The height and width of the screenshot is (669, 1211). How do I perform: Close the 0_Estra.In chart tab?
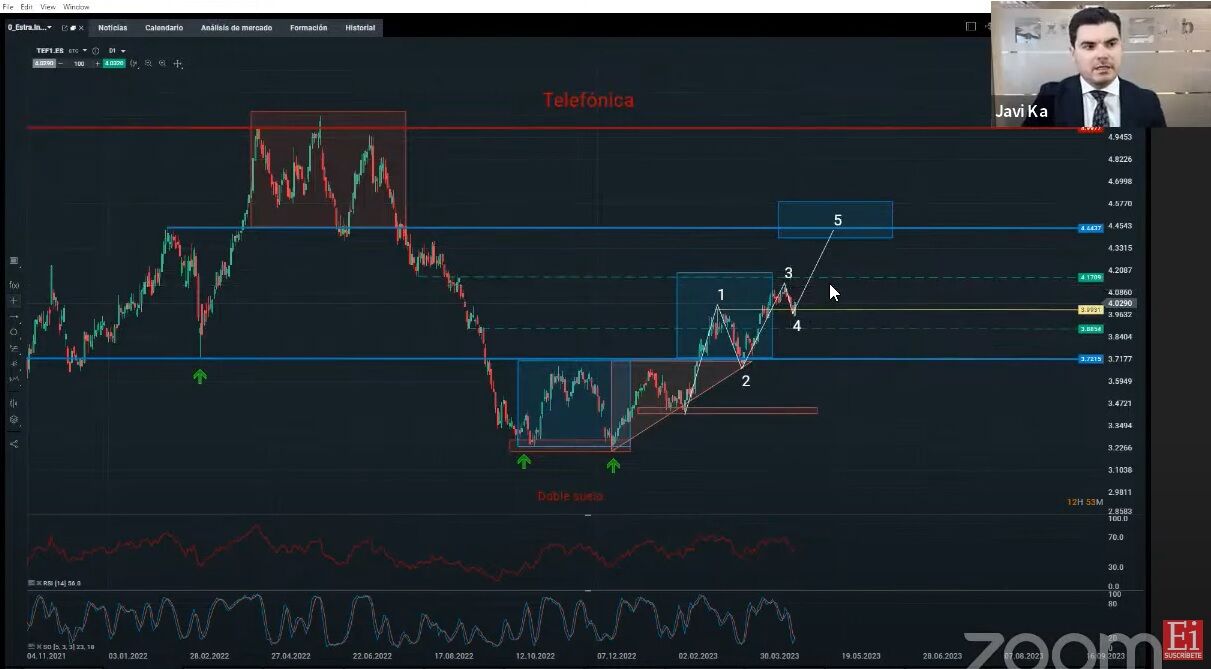click(81, 28)
